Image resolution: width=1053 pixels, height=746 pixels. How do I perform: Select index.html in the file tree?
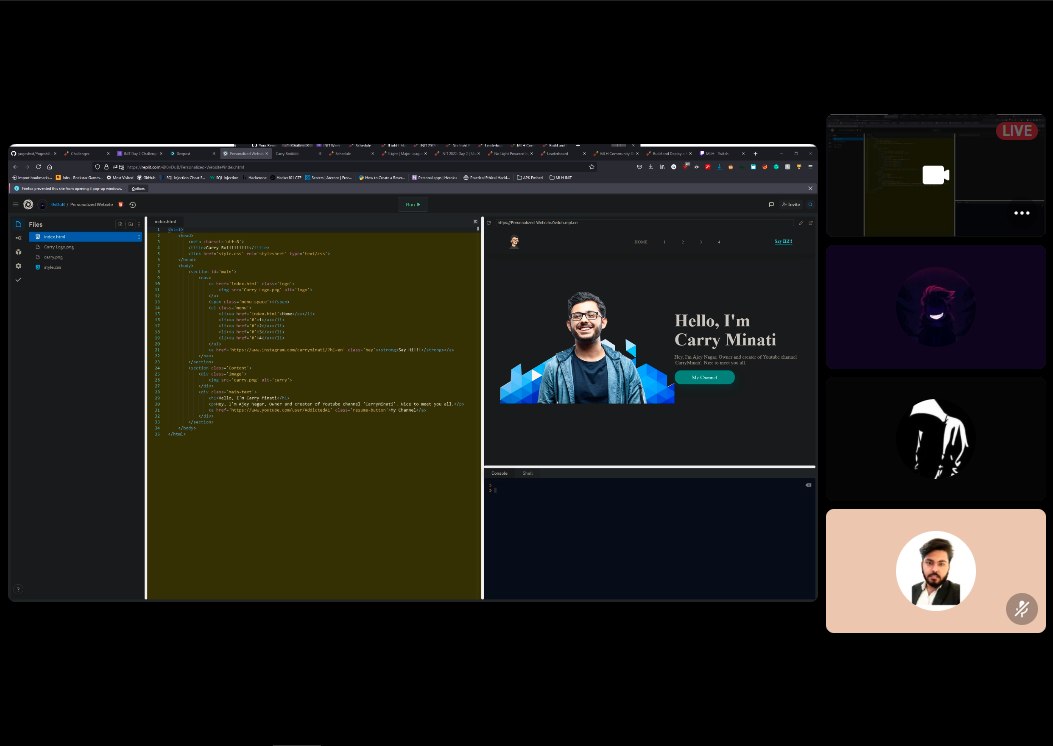point(85,236)
